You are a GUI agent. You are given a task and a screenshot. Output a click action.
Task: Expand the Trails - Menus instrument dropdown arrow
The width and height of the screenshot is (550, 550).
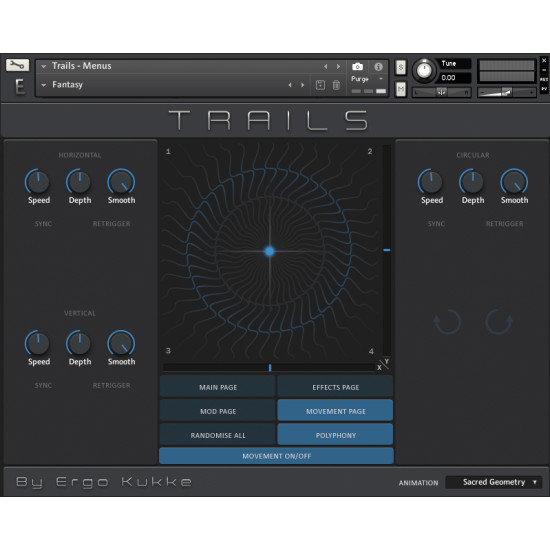click(x=43, y=66)
